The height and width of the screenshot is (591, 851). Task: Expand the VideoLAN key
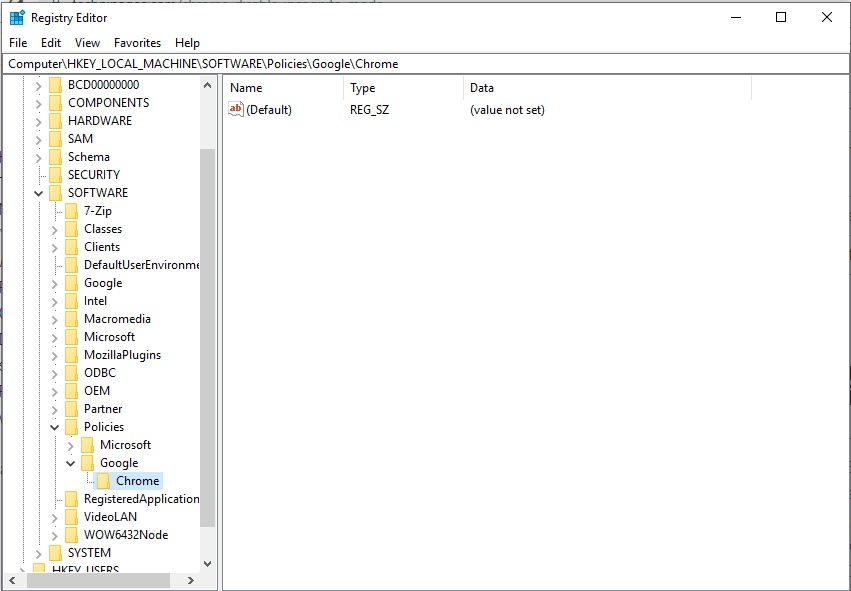(x=54, y=518)
